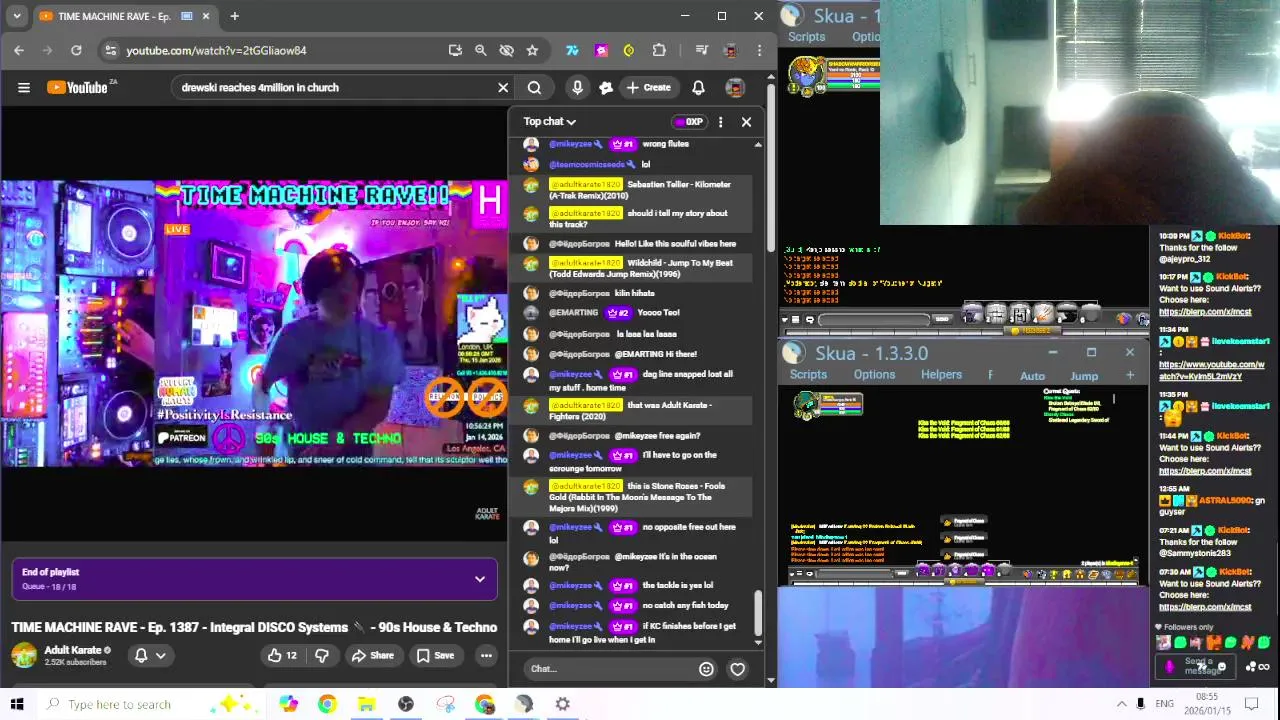Click the Create button on YouTube

coord(648,87)
